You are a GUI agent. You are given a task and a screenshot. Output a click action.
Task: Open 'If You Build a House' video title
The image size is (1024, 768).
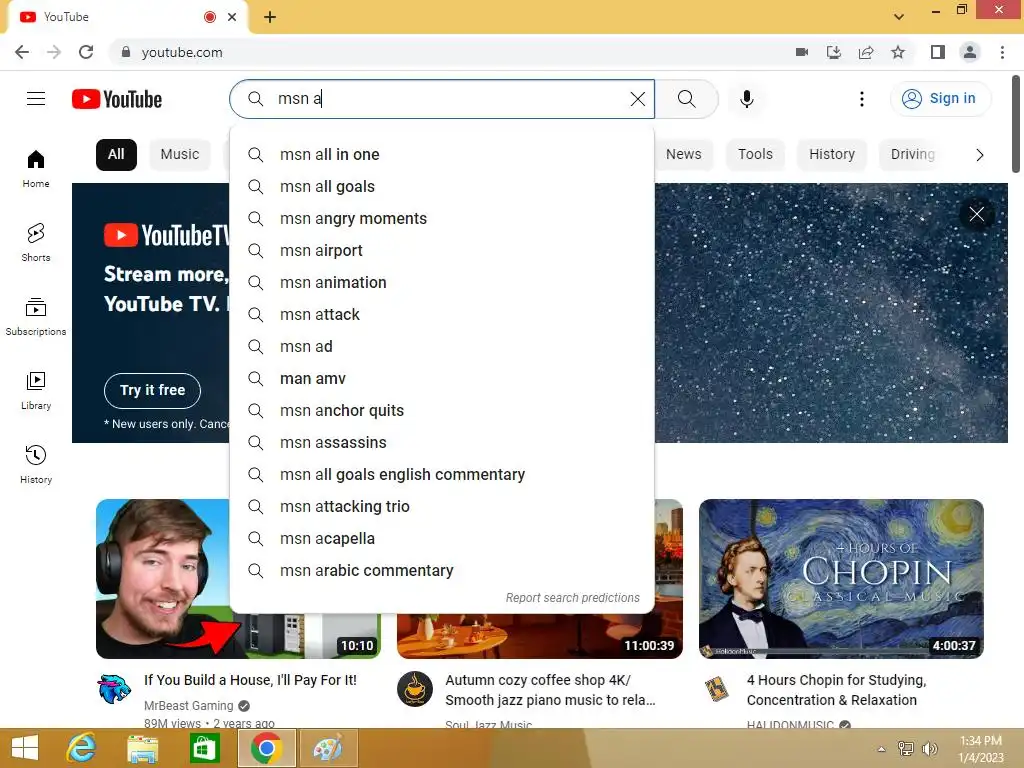coord(251,680)
